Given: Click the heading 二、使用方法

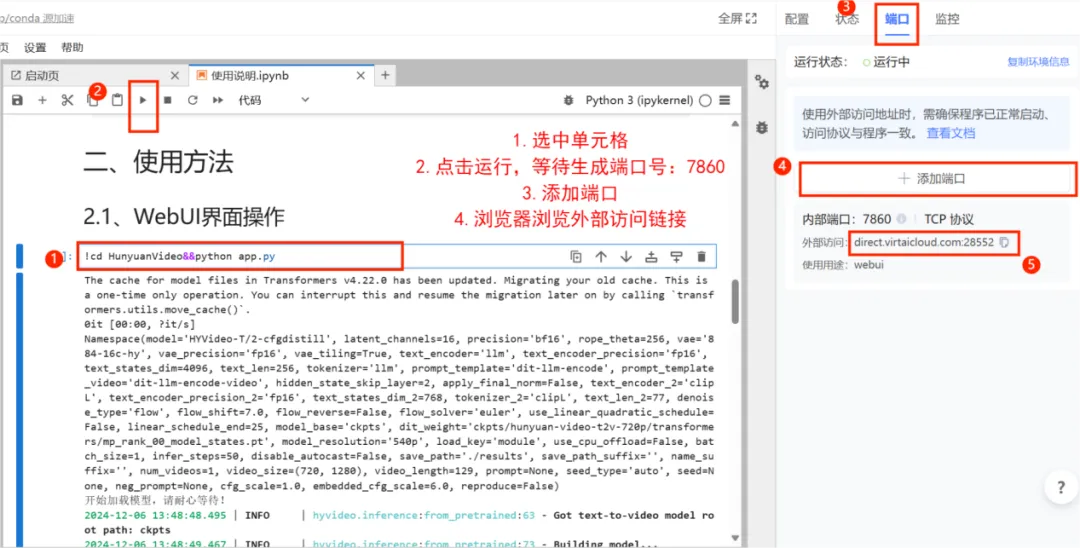Looking at the screenshot, I should click(158, 162).
